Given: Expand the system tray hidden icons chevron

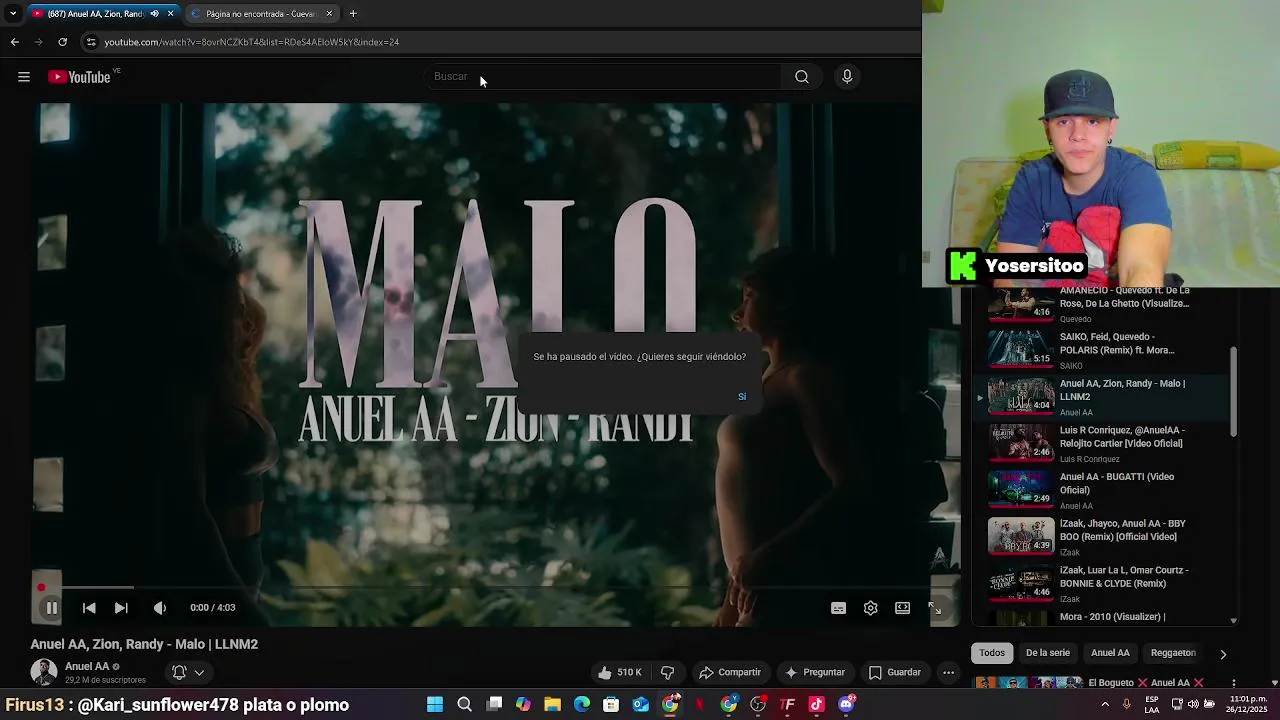Looking at the screenshot, I should click(1105, 704).
